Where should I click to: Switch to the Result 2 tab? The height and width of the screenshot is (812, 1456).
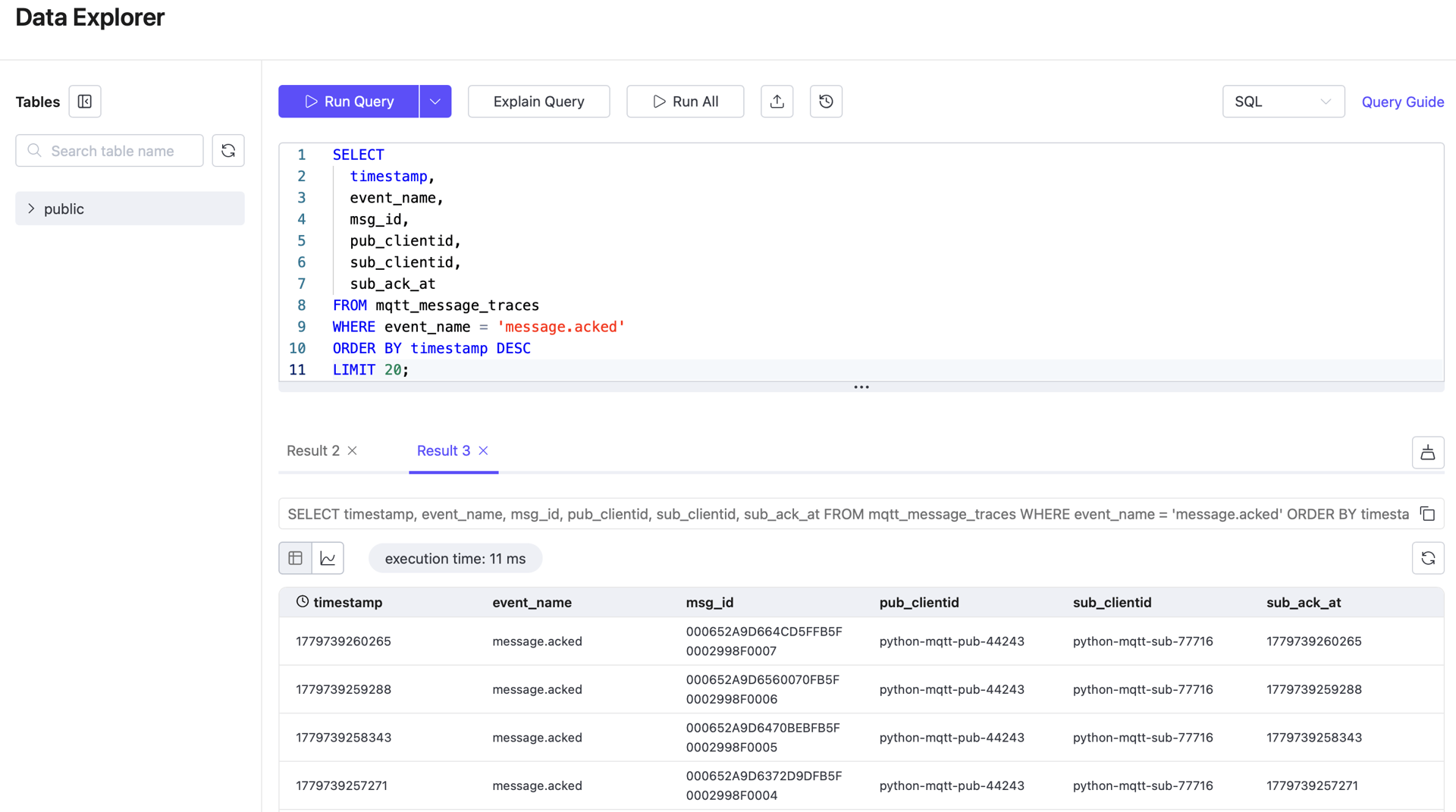pos(313,450)
